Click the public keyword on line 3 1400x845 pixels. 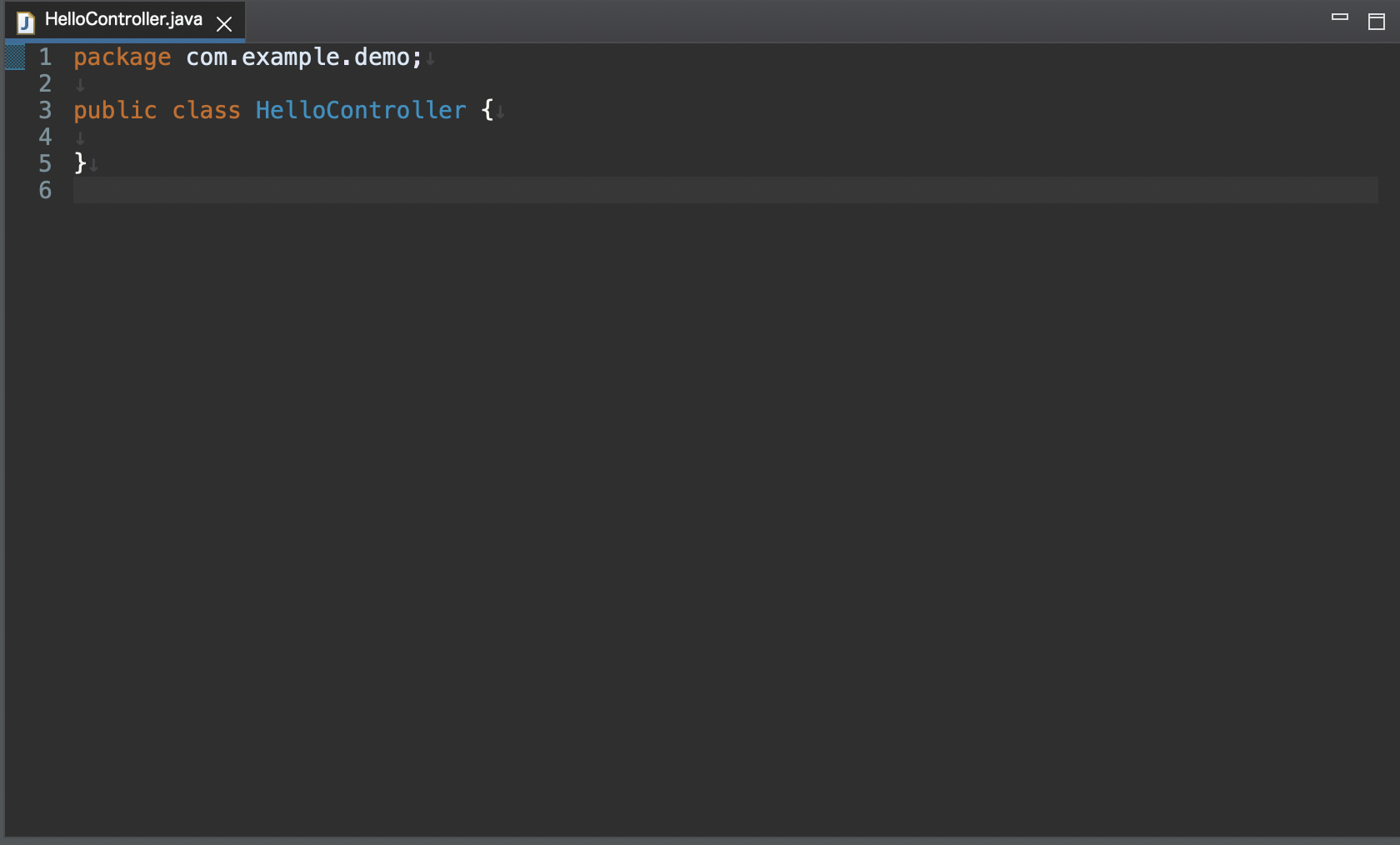[x=115, y=110]
